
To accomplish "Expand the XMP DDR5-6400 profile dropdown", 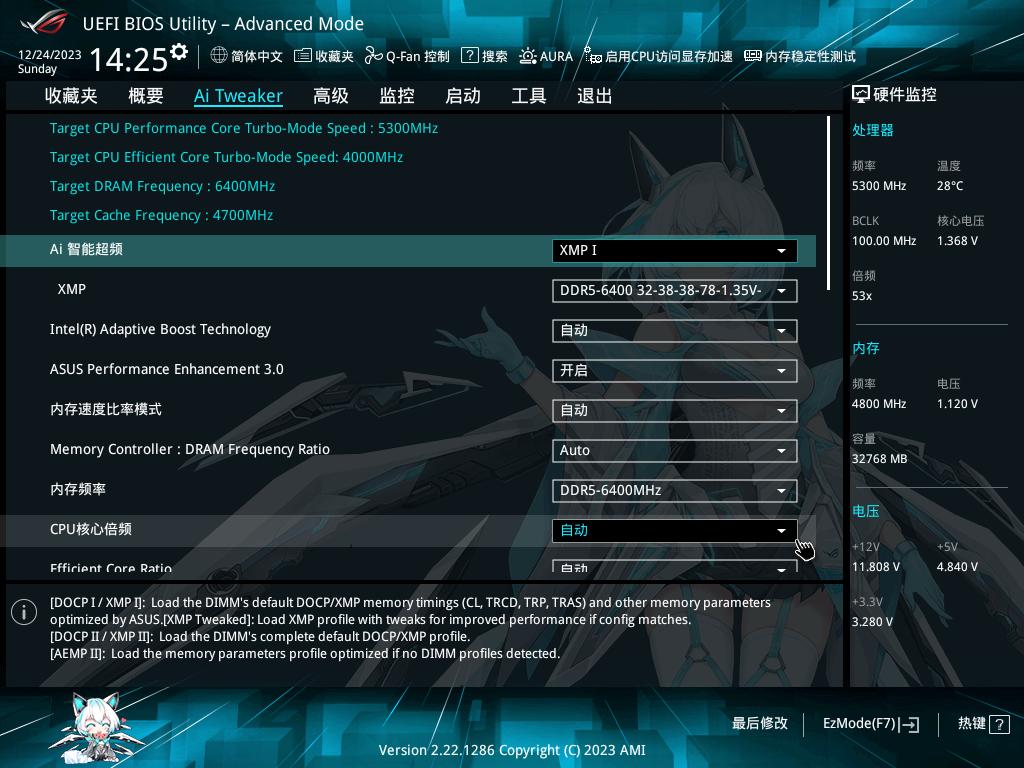I will pyautogui.click(x=675, y=291).
